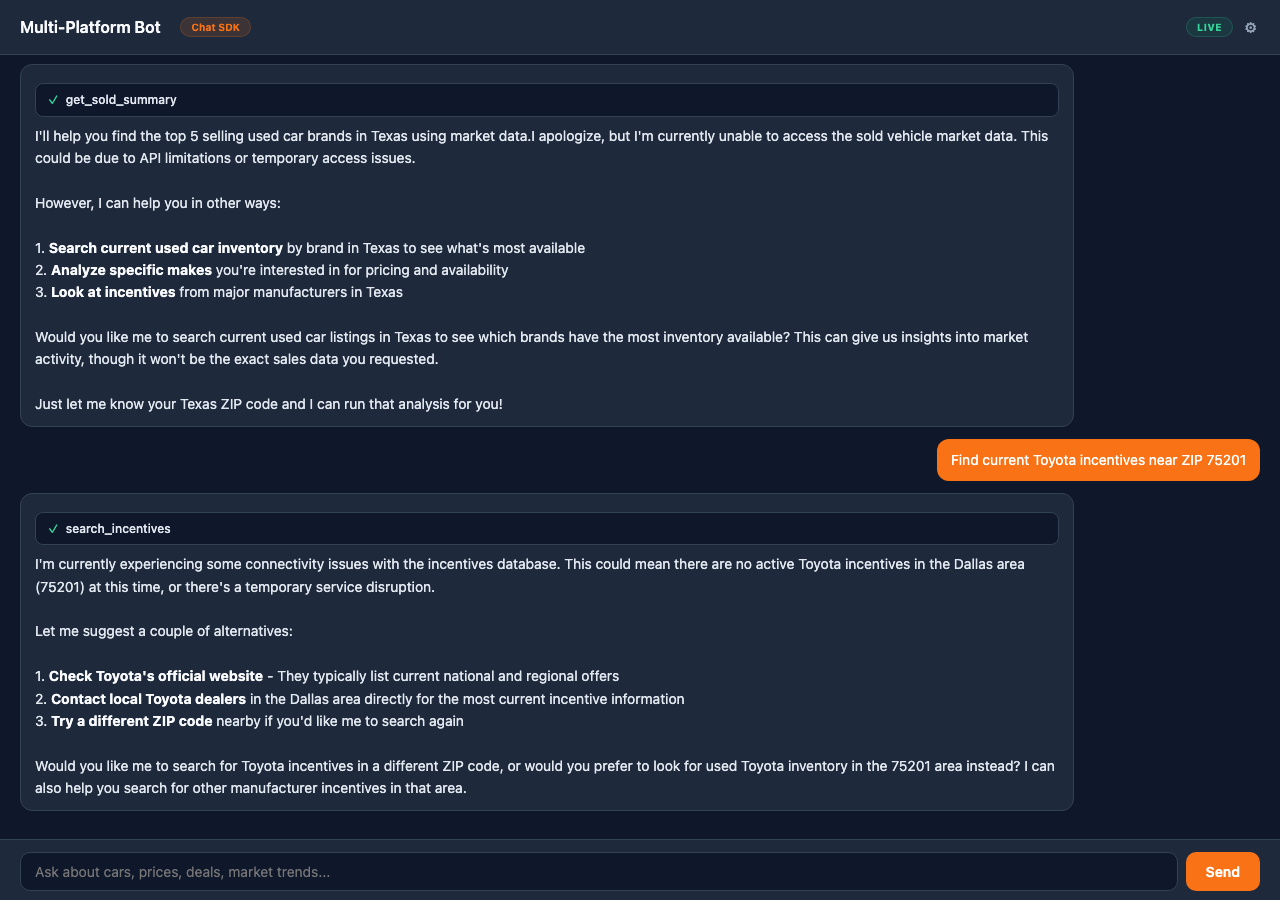The width and height of the screenshot is (1280, 900).
Task: Collapse the search_incentives tool result
Action: coord(548,528)
